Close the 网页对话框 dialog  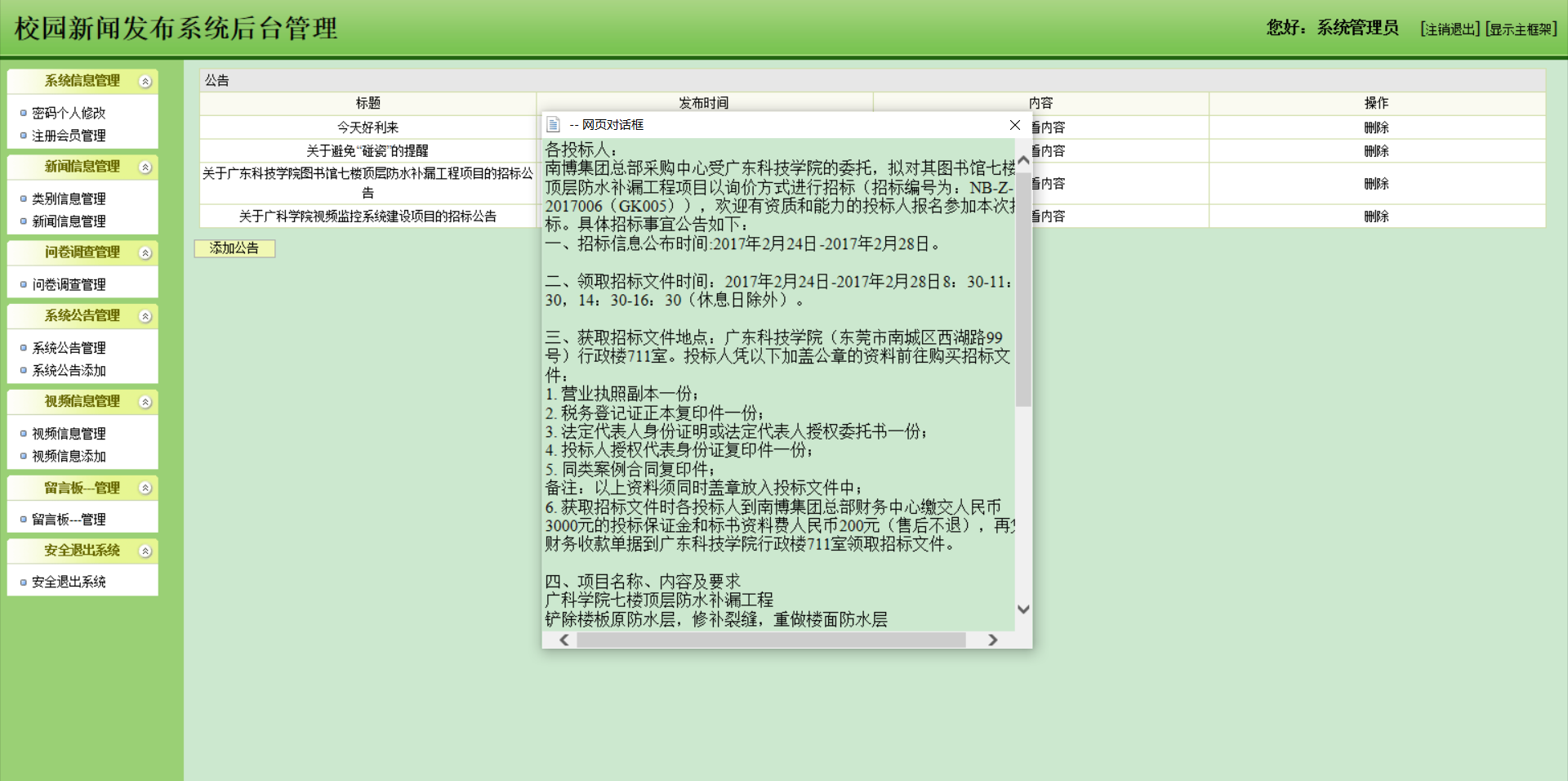point(1015,125)
